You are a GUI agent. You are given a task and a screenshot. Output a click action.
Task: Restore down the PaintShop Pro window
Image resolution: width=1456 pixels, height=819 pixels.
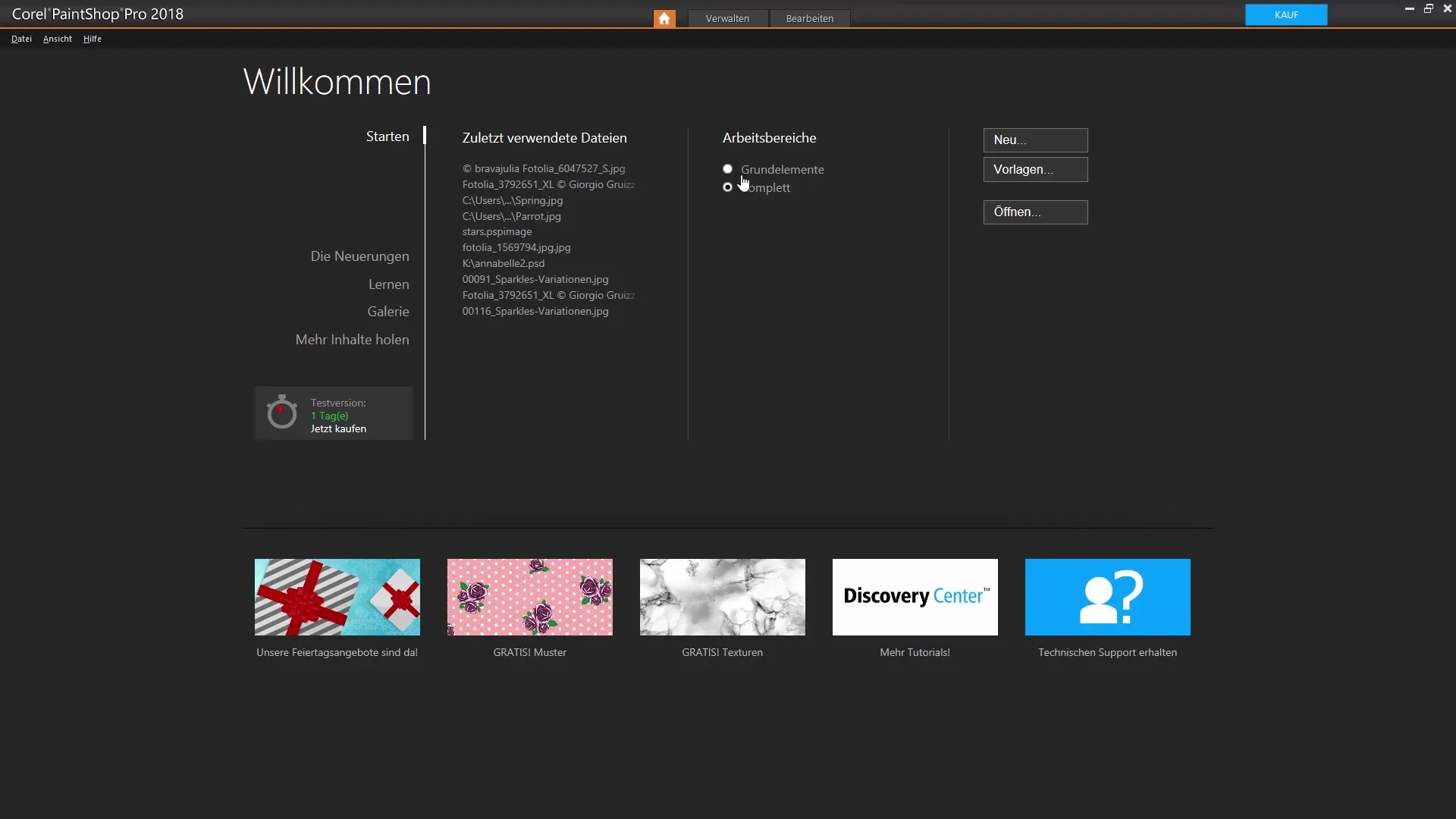pos(1429,8)
